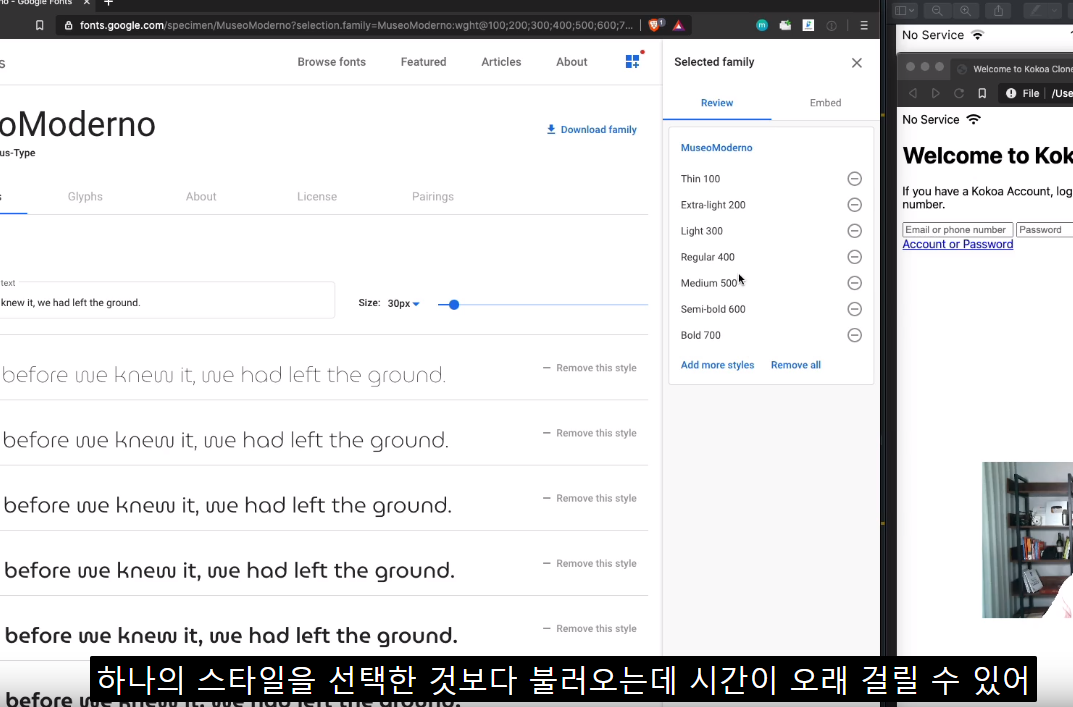Click the greyed info circle extension icon
The width and height of the screenshot is (1073, 707).
pos(831,25)
